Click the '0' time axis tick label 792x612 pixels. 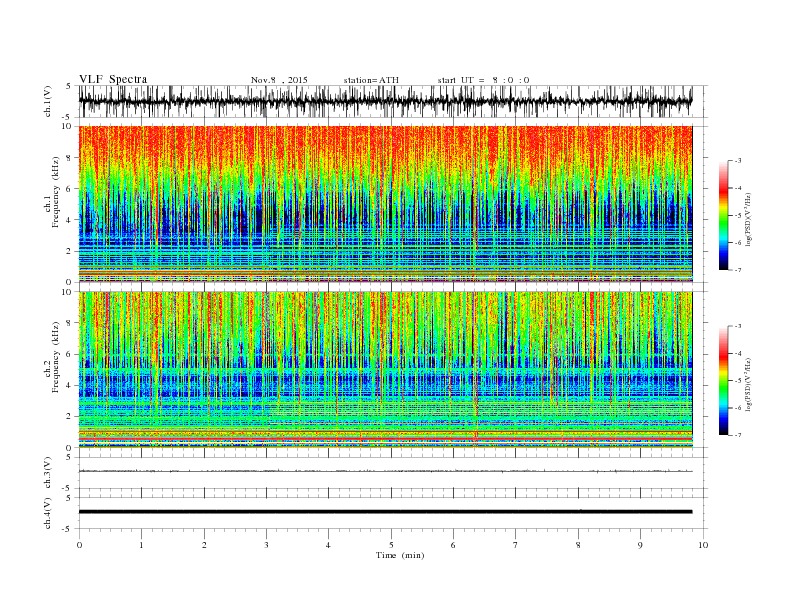79,545
